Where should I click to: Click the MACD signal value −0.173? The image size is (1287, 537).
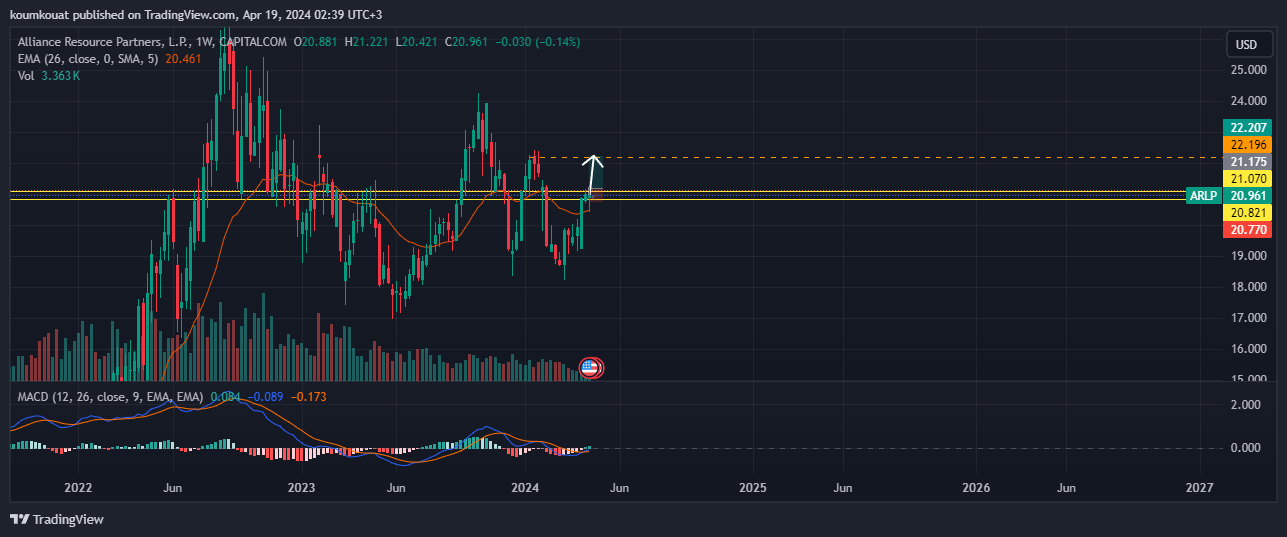coord(307,397)
